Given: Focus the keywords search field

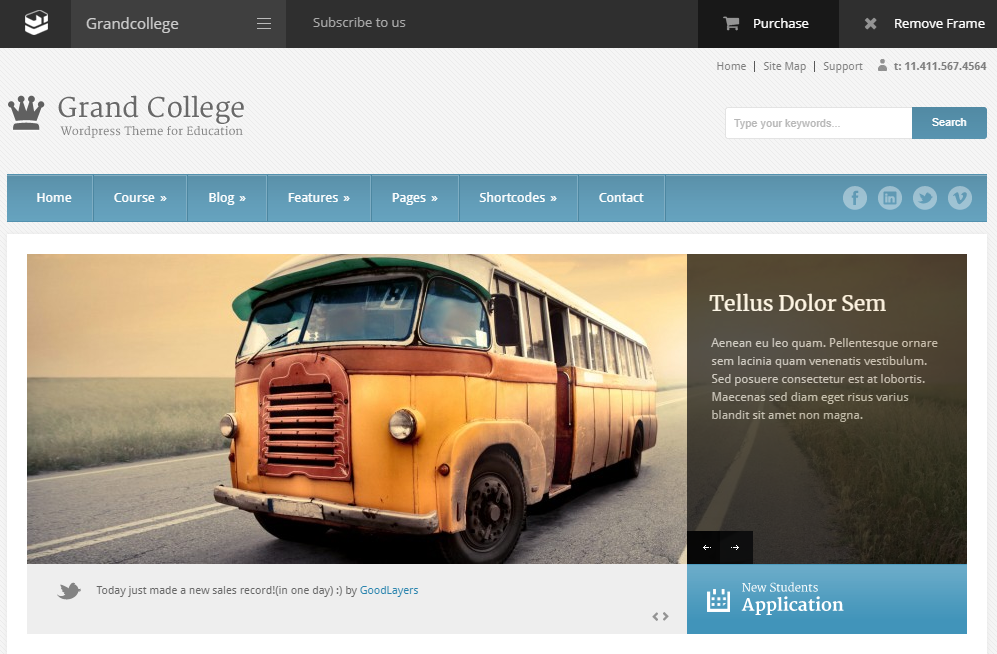Looking at the screenshot, I should pyautogui.click(x=818, y=123).
